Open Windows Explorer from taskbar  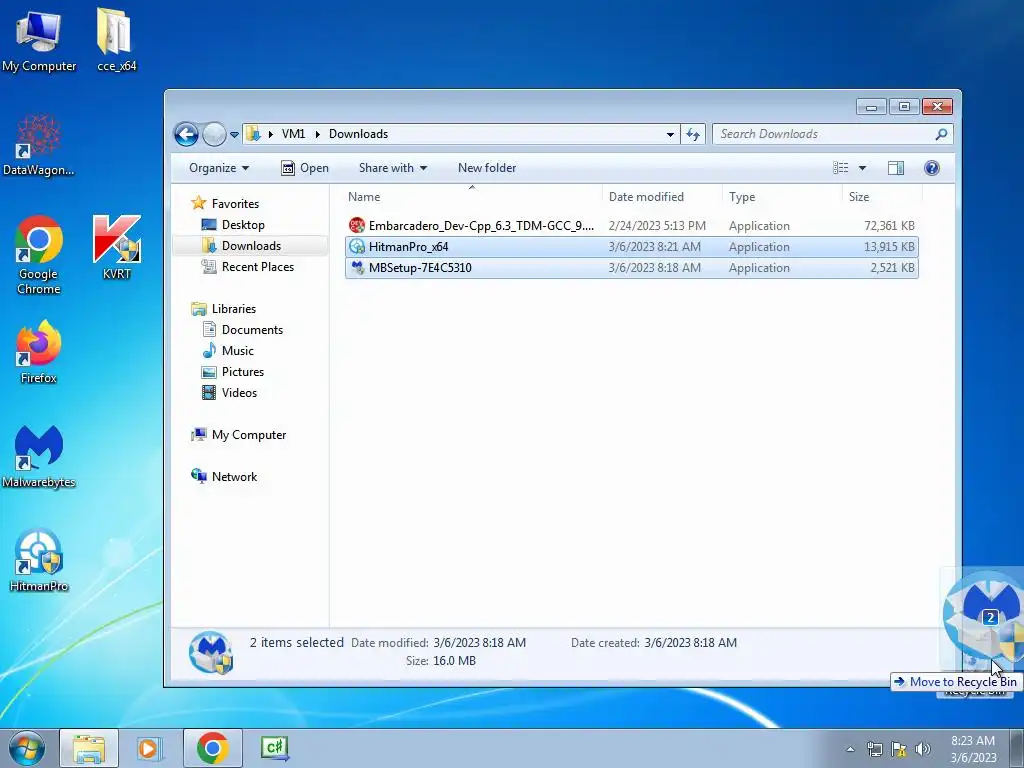89,748
